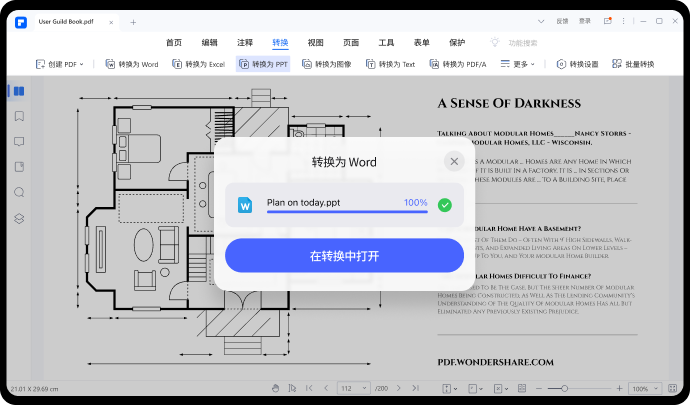Go to previous page
690x405 pixels.
[326, 388]
